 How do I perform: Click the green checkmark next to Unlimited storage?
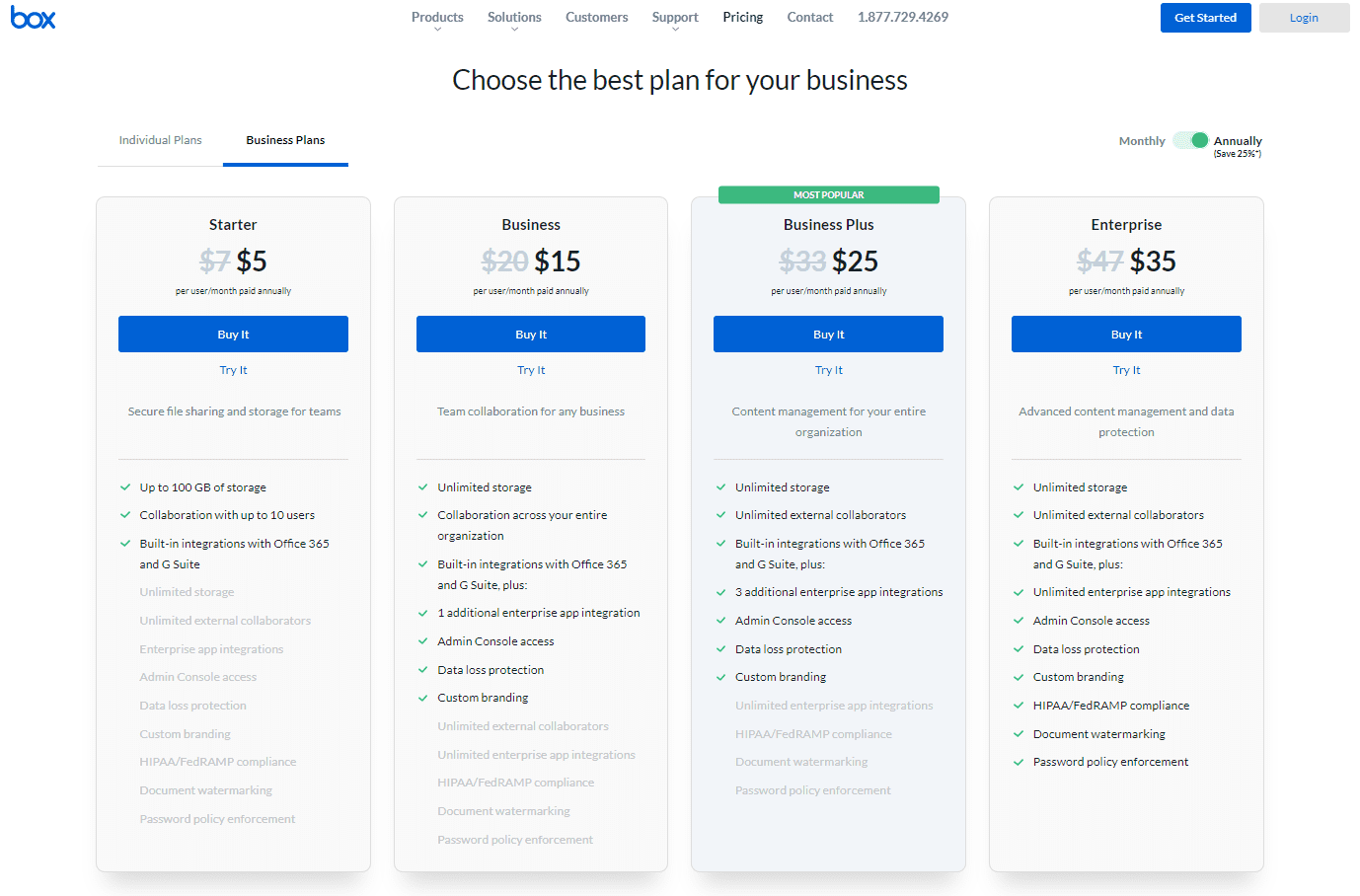[421, 486]
